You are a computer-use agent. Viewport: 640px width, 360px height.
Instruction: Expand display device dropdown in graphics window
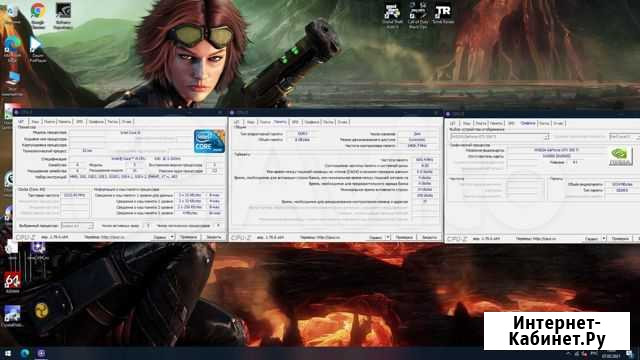[x=547, y=137]
